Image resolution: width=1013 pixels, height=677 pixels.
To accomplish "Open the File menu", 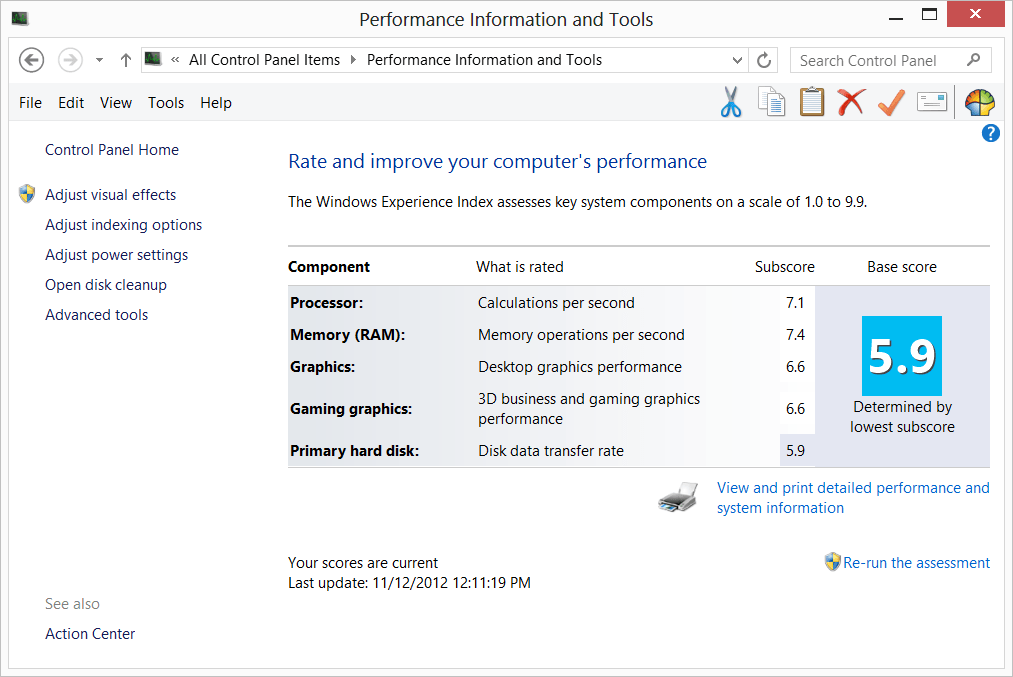I will coord(30,103).
